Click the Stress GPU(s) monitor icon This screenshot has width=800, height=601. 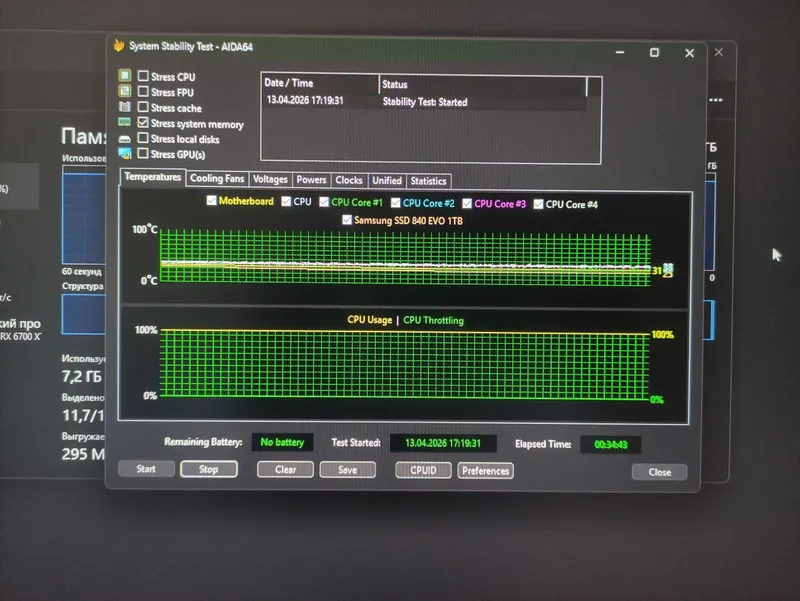point(124,153)
